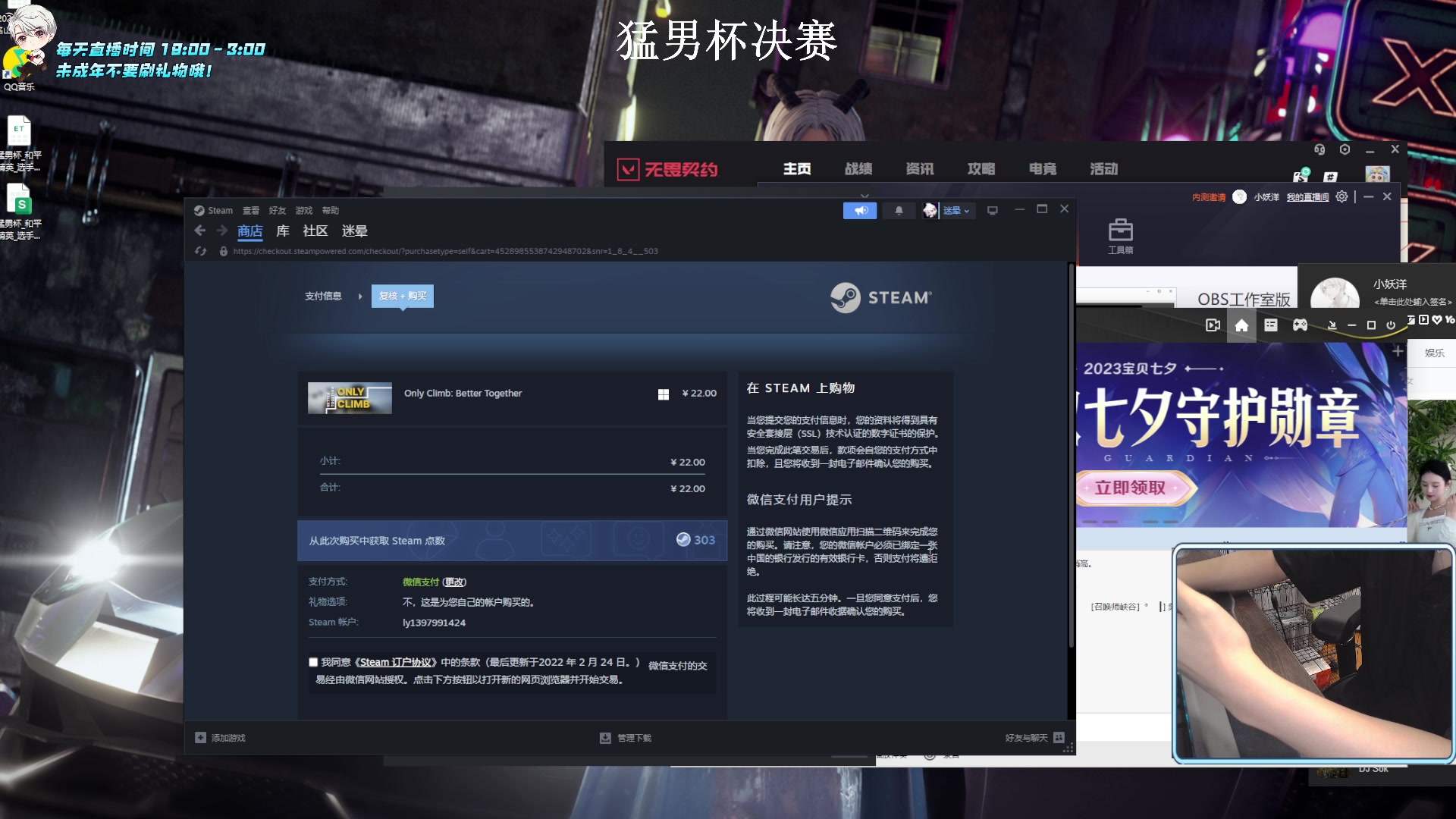Viewport: 1456px width, 819px height.
Task: Open the Steam 订户协议 link
Action: [396, 662]
